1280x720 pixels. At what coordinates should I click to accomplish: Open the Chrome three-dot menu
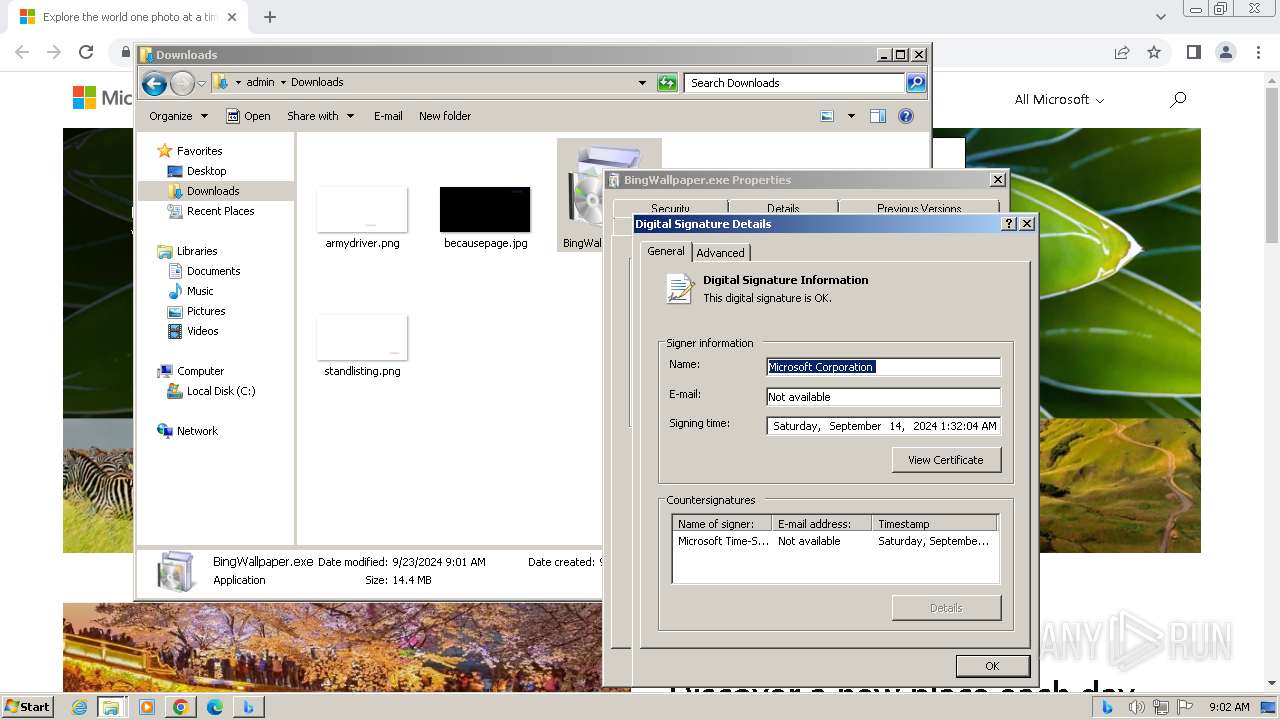1259,52
